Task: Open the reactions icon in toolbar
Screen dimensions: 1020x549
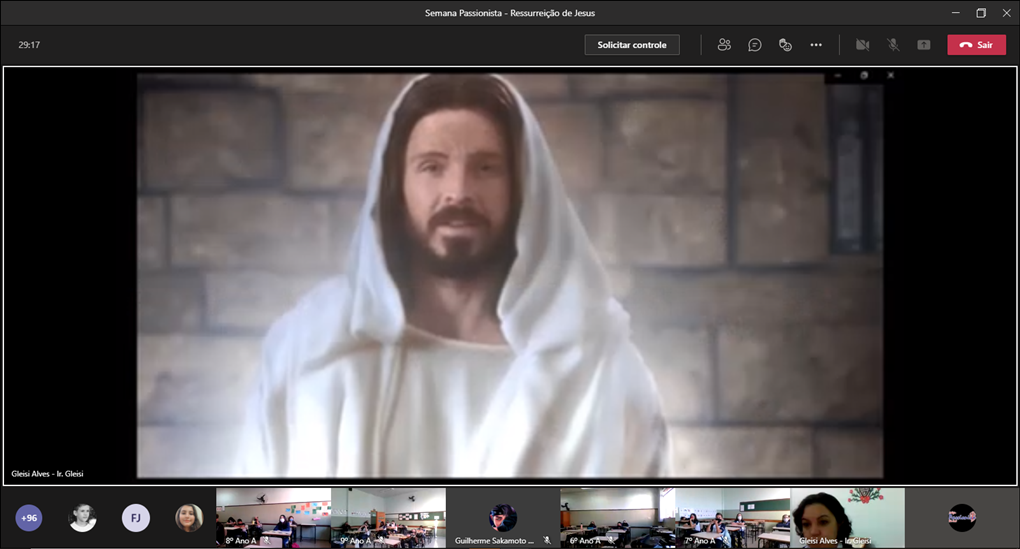Action: pyautogui.click(x=785, y=45)
